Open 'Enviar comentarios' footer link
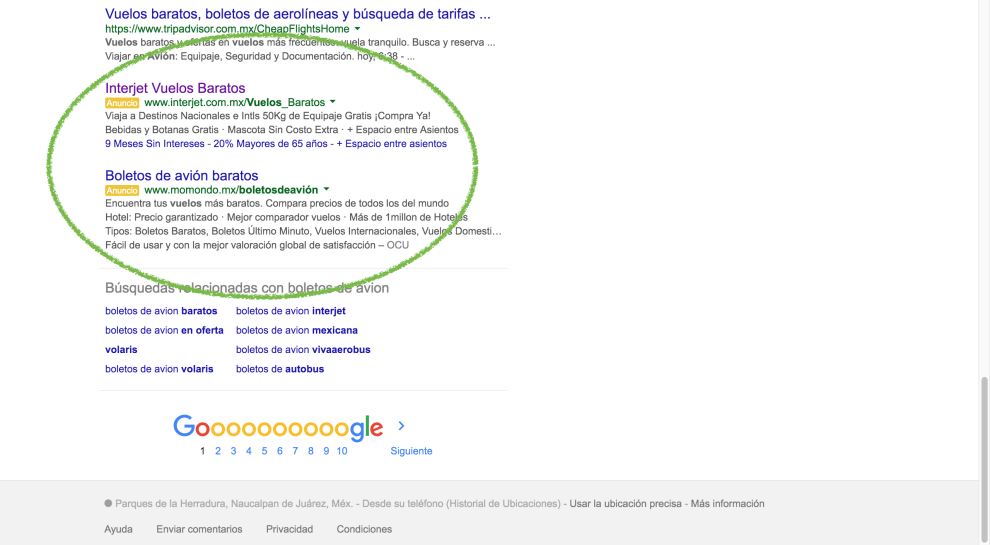This screenshot has width=990, height=545. tap(200, 529)
